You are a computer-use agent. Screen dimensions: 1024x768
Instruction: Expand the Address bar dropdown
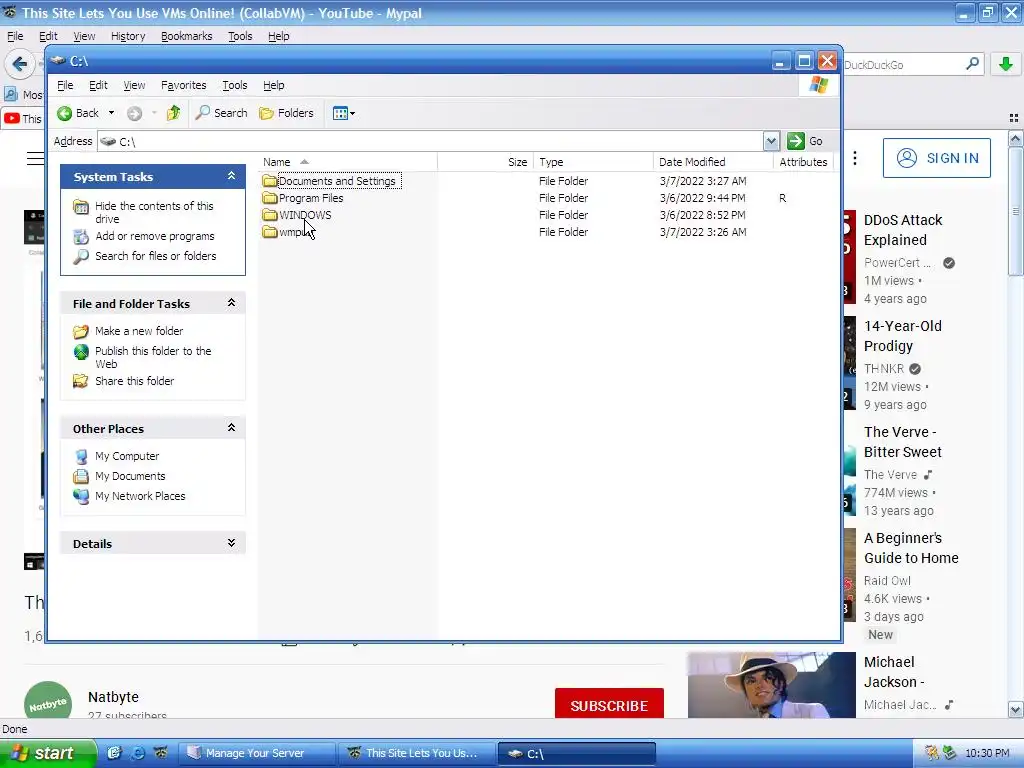click(x=771, y=141)
